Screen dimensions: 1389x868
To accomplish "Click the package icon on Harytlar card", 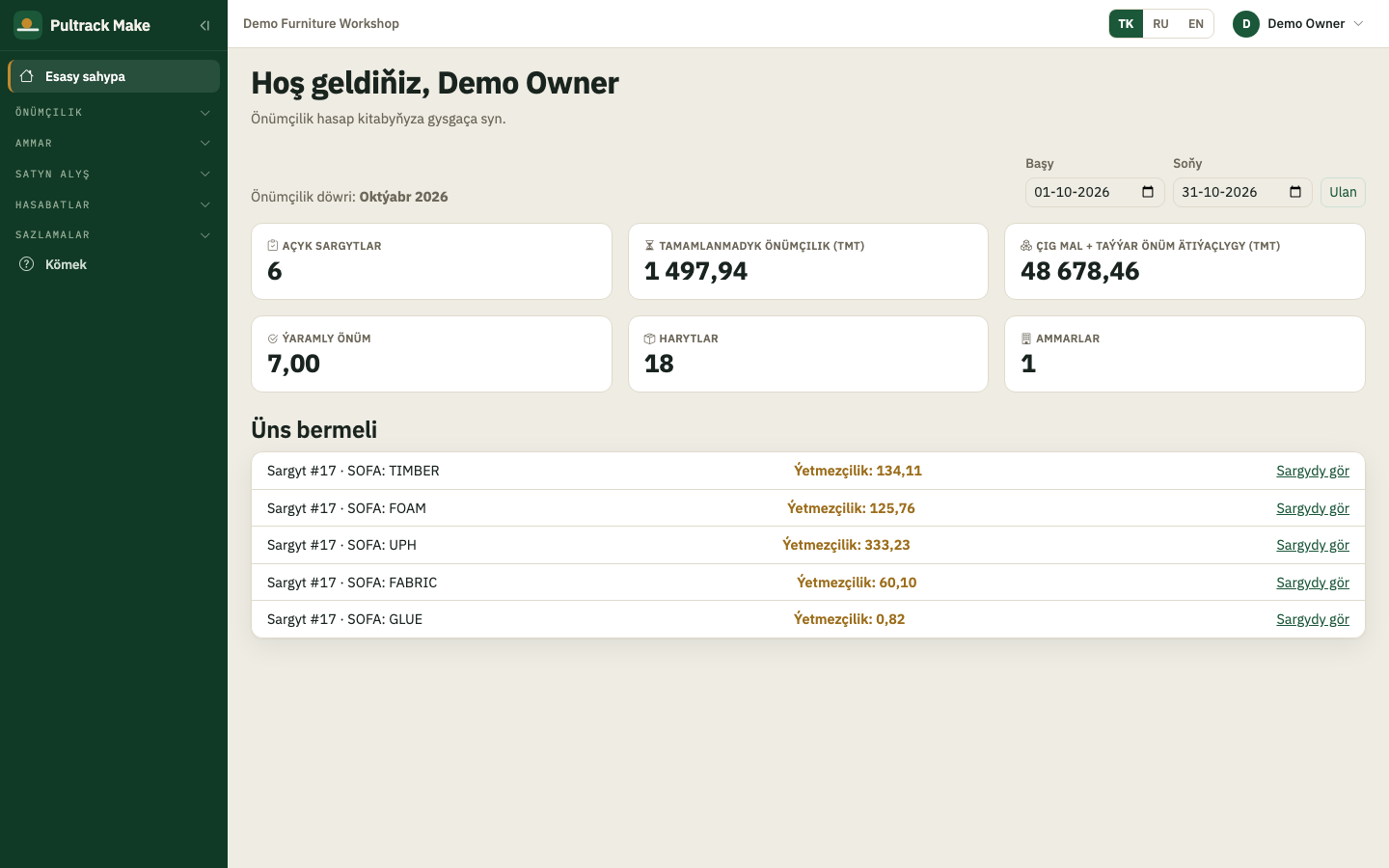I will tap(649, 339).
